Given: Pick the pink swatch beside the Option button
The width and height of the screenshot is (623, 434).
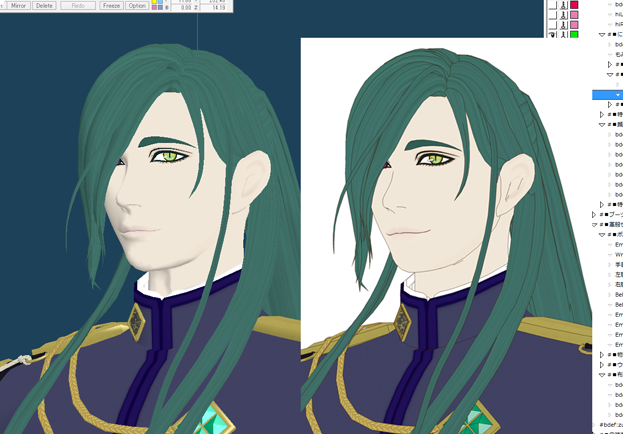Looking at the screenshot, I should tap(155, 8).
